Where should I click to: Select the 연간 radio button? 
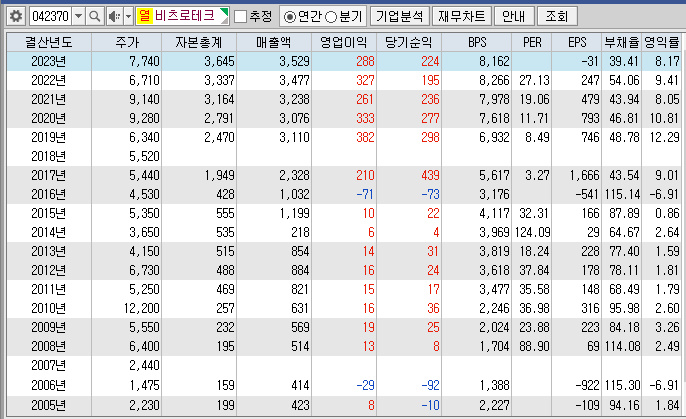290,17
